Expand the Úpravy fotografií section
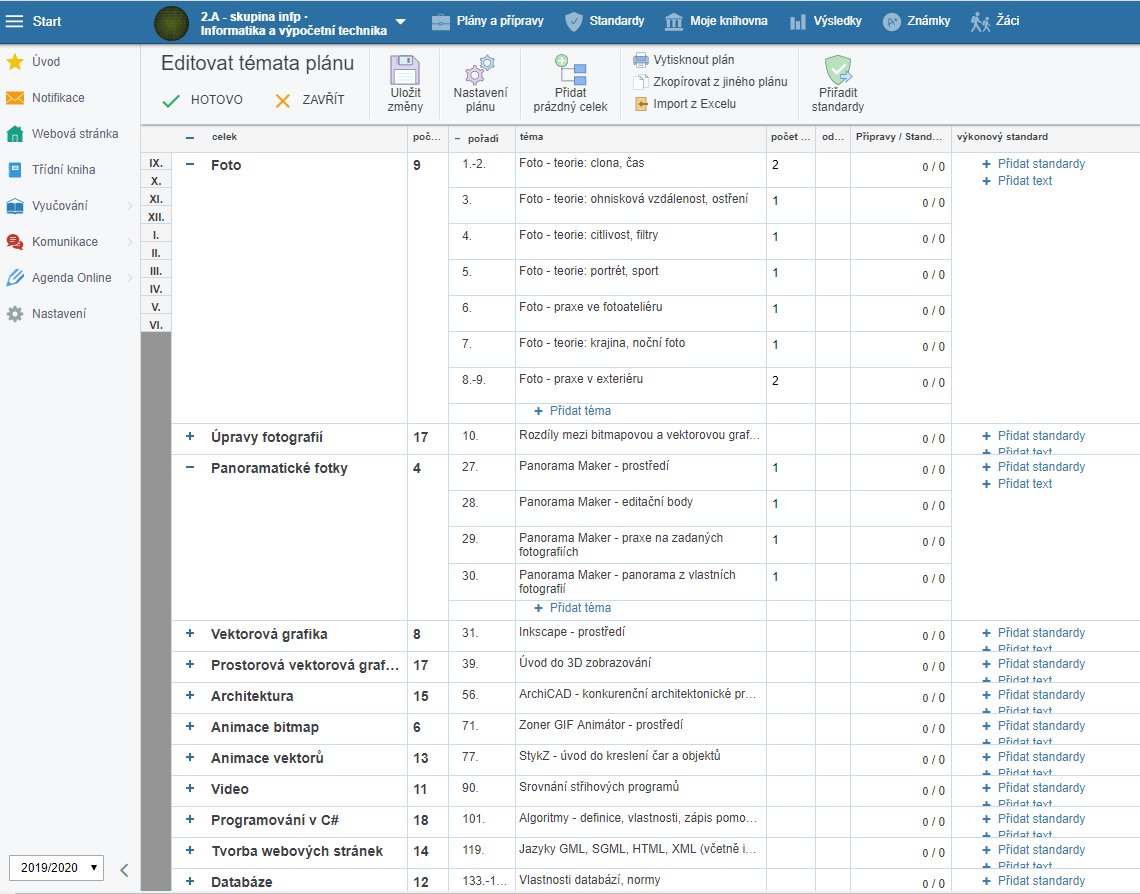Image resolution: width=1140 pixels, height=894 pixels. [x=190, y=437]
